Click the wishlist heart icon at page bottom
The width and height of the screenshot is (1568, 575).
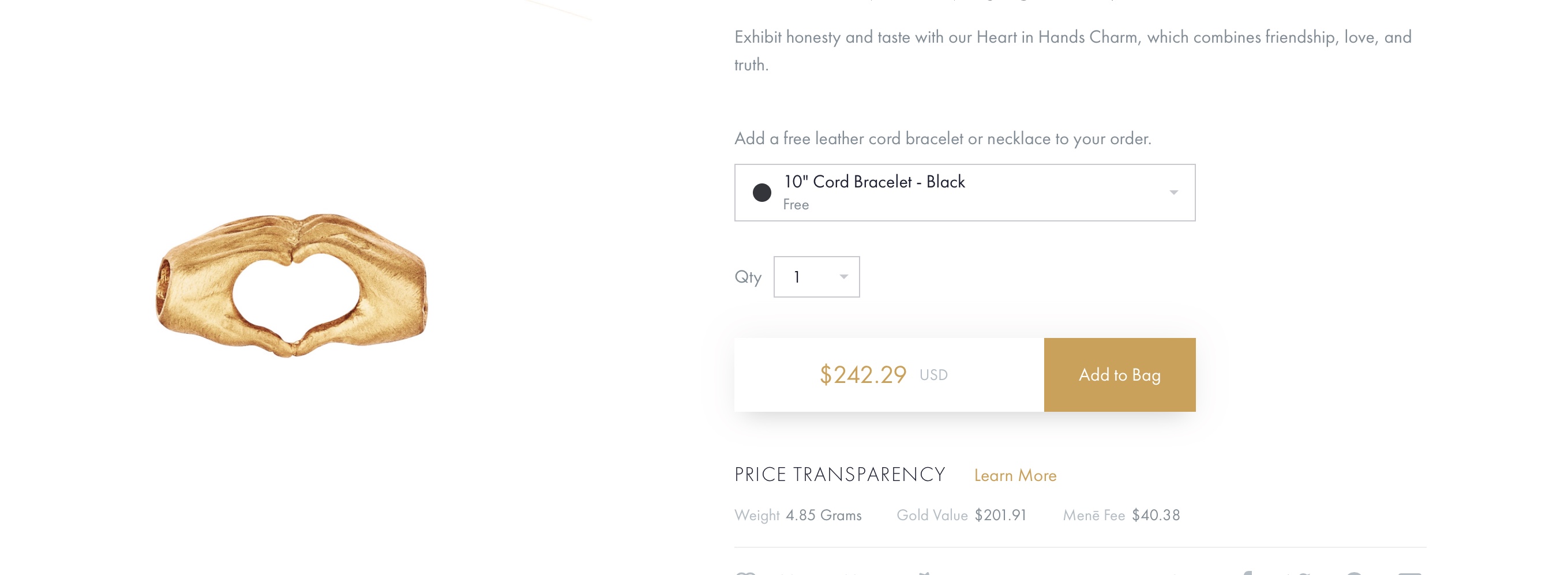[x=746, y=573]
